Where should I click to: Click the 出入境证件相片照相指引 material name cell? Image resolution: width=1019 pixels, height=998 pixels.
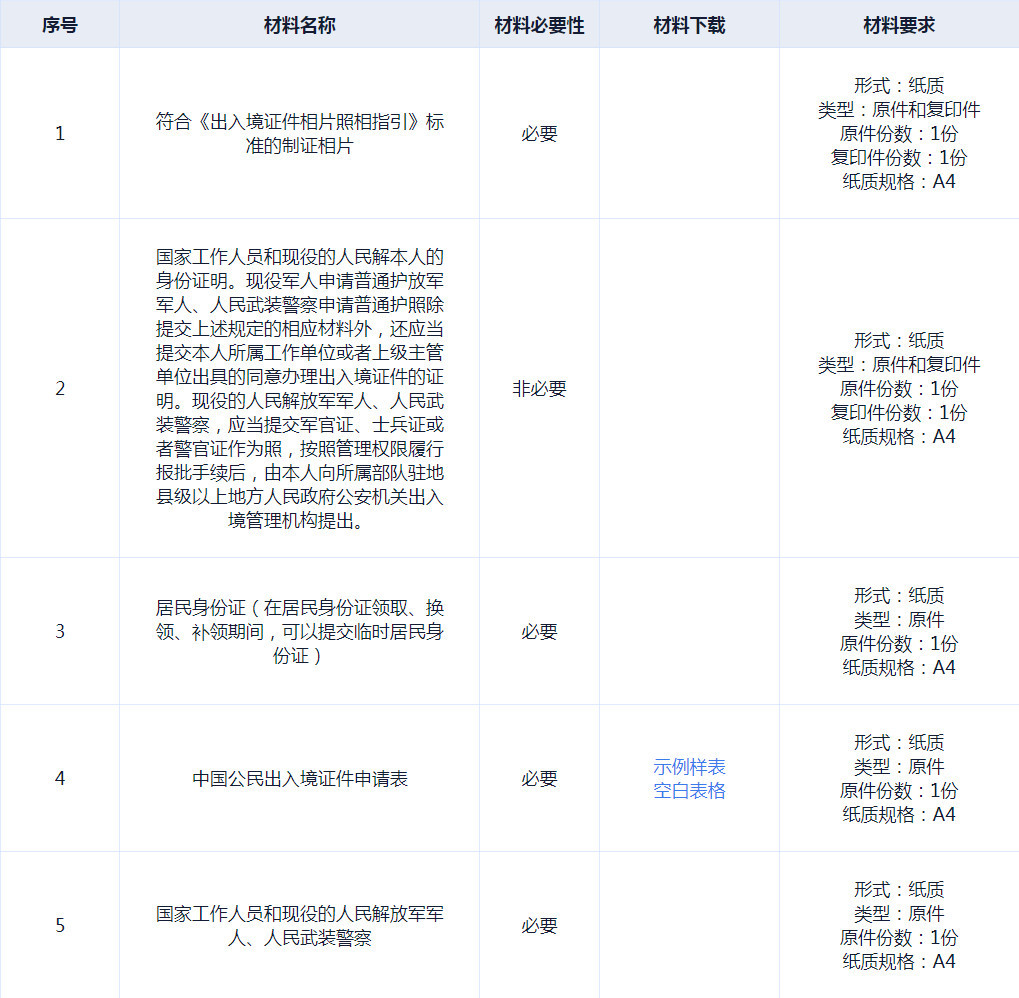click(x=299, y=134)
